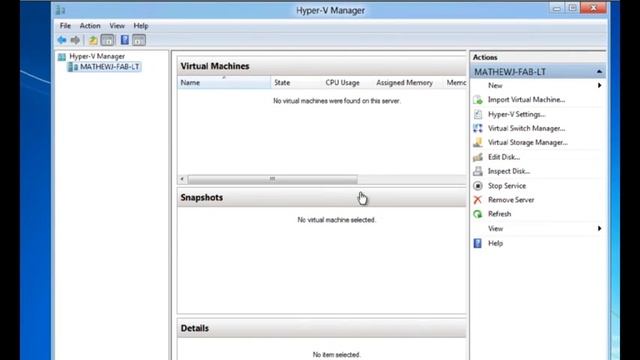Click the red Remove Server X icon
Image resolution: width=640 pixels, height=360 pixels.
(478, 200)
